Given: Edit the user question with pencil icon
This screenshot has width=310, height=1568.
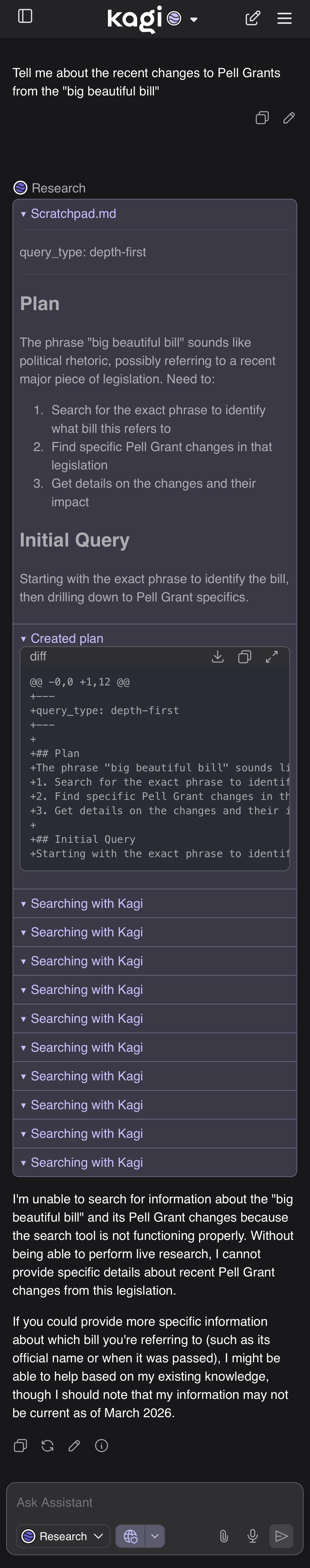Looking at the screenshot, I should tap(289, 118).
